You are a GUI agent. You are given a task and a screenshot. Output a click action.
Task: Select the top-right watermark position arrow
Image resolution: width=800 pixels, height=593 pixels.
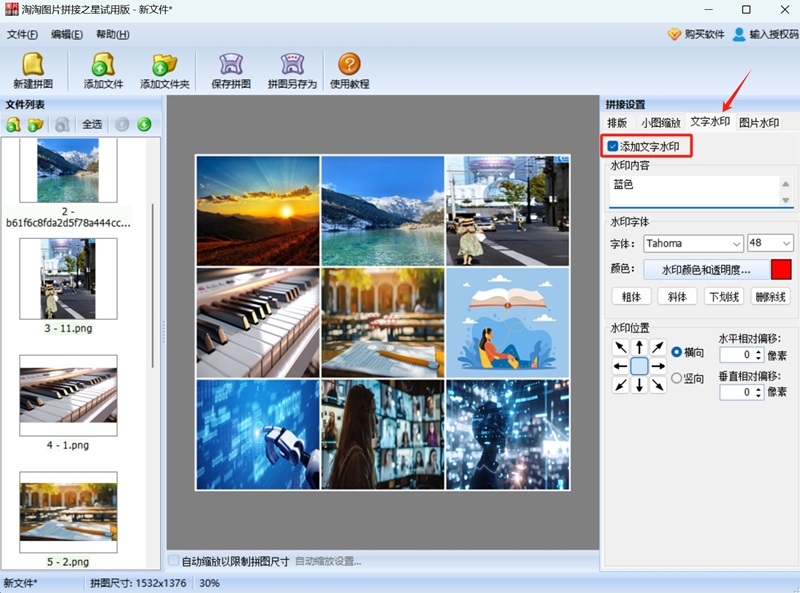tap(658, 348)
